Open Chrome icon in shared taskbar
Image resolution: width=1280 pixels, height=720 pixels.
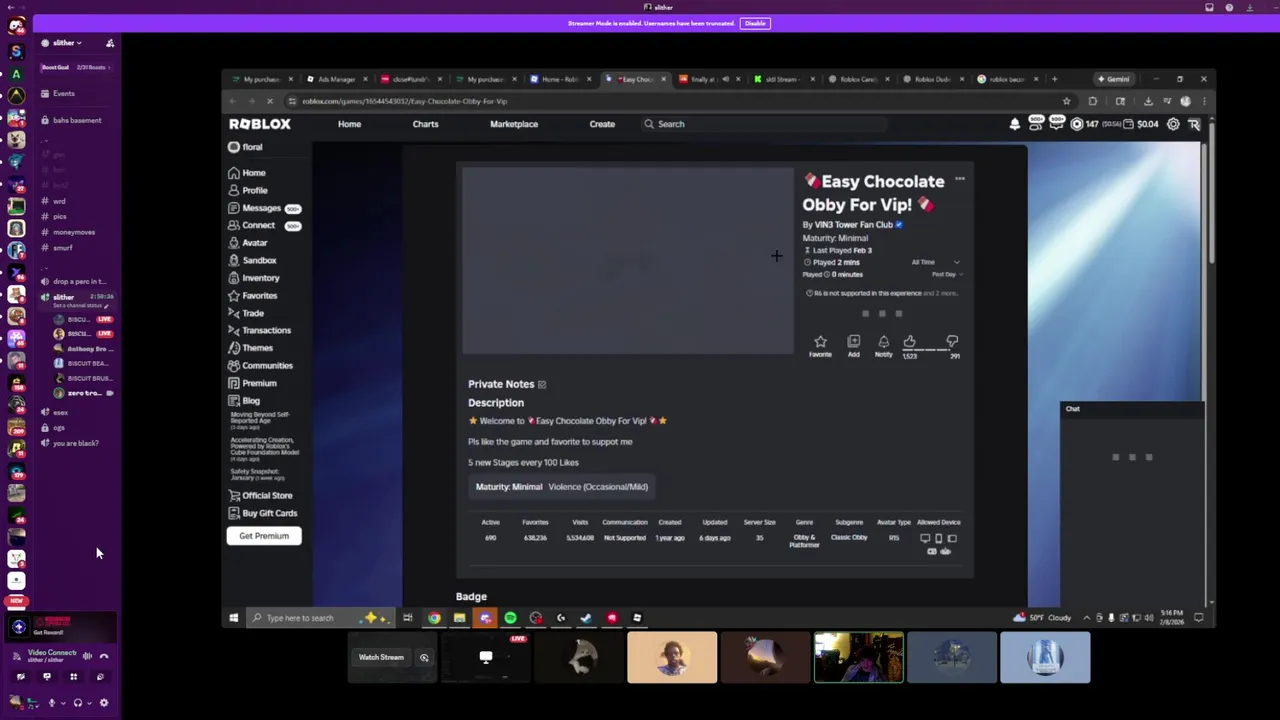tap(434, 618)
